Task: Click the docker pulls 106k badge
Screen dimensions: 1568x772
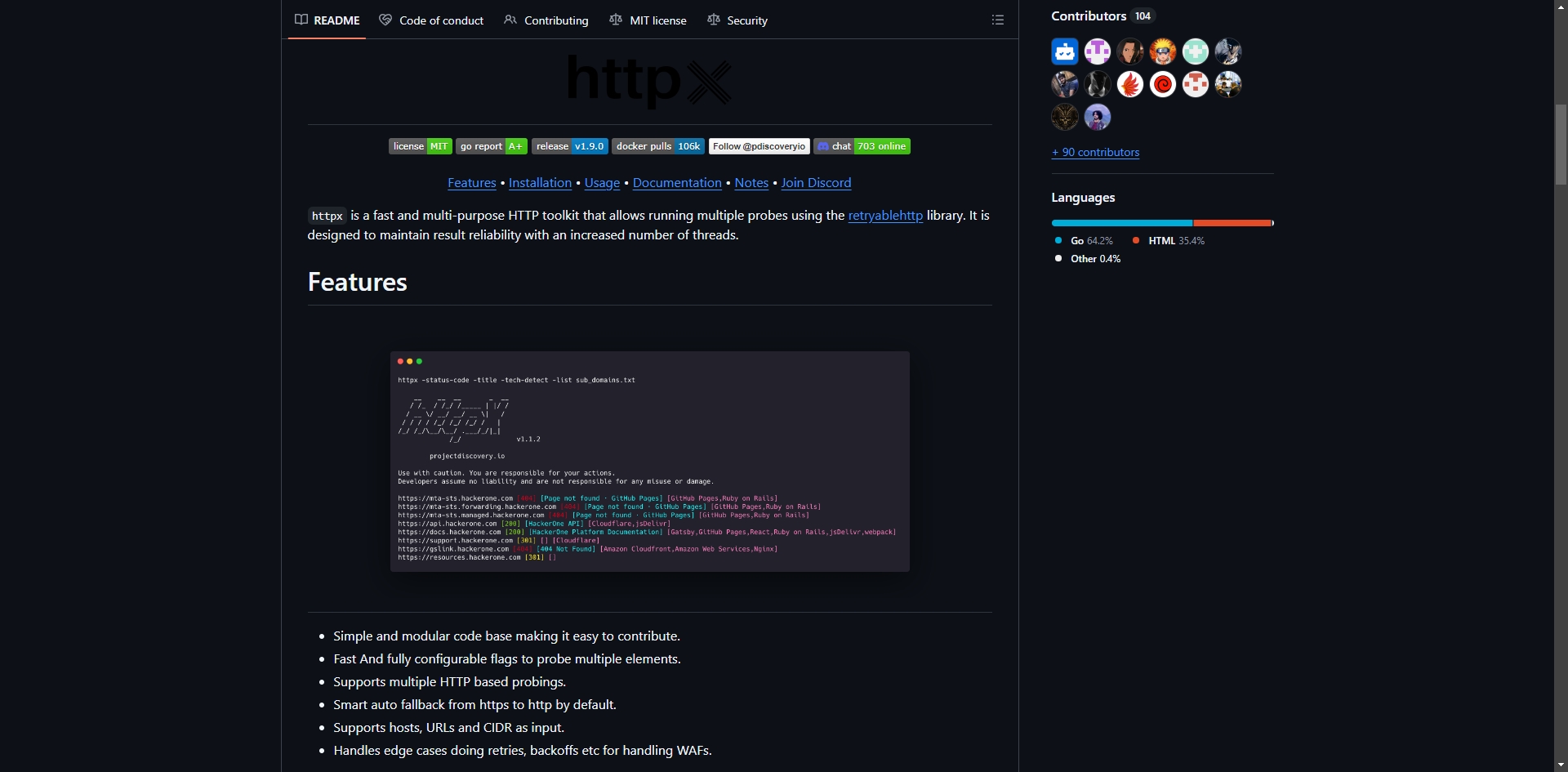Action: click(658, 146)
